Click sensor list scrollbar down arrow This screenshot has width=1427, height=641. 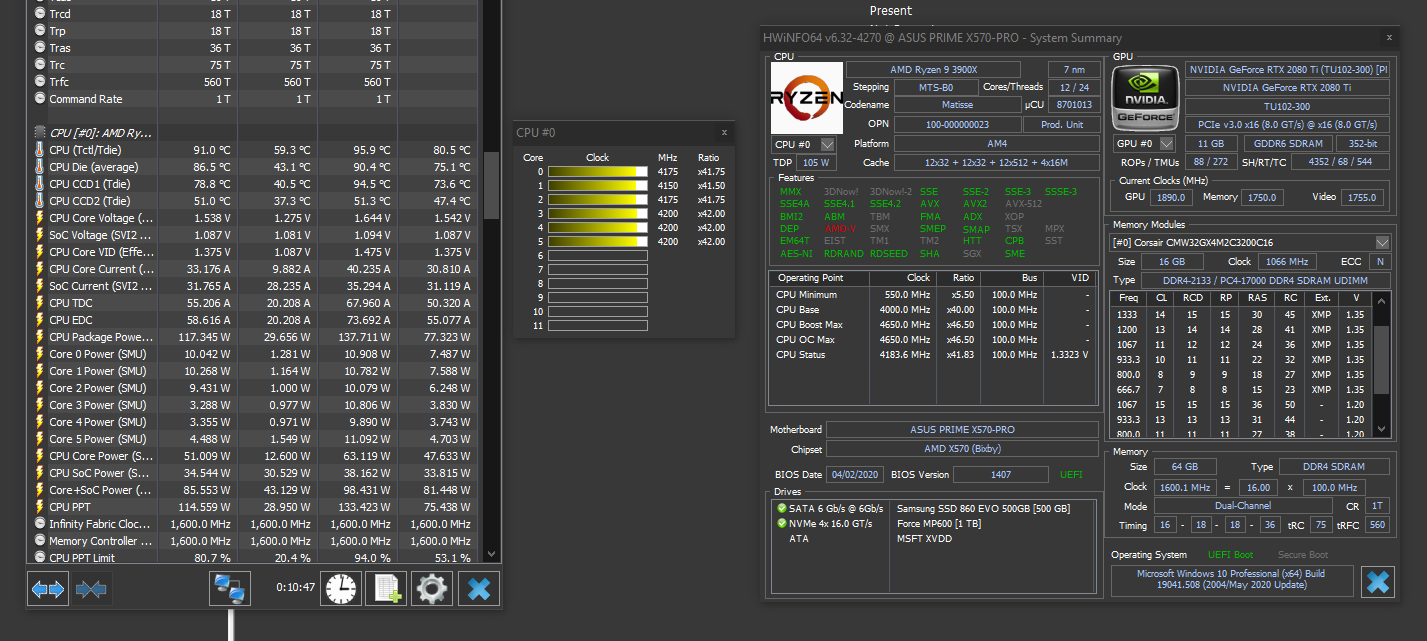click(x=491, y=554)
